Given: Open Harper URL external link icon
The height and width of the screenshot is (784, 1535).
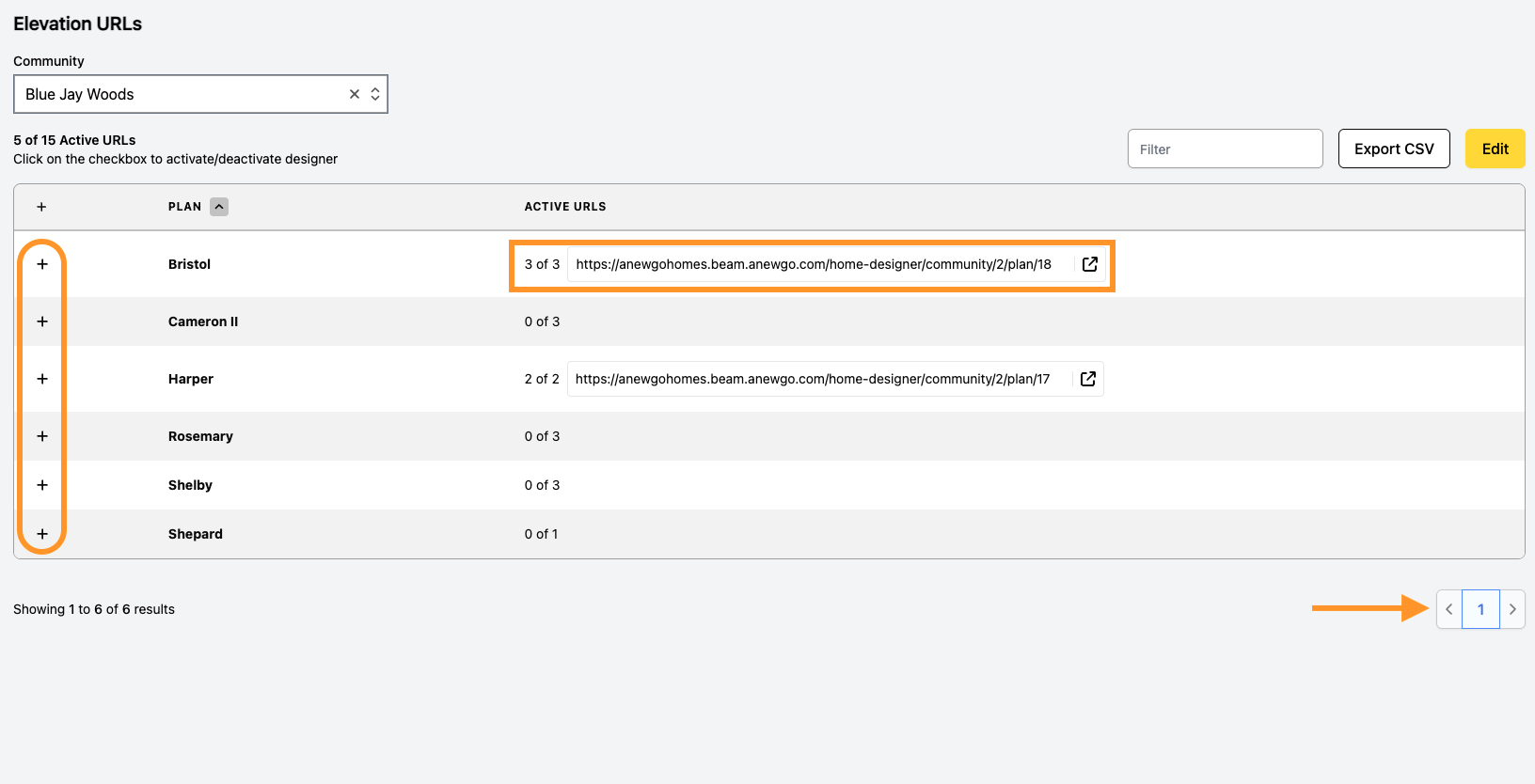Looking at the screenshot, I should coord(1088,379).
